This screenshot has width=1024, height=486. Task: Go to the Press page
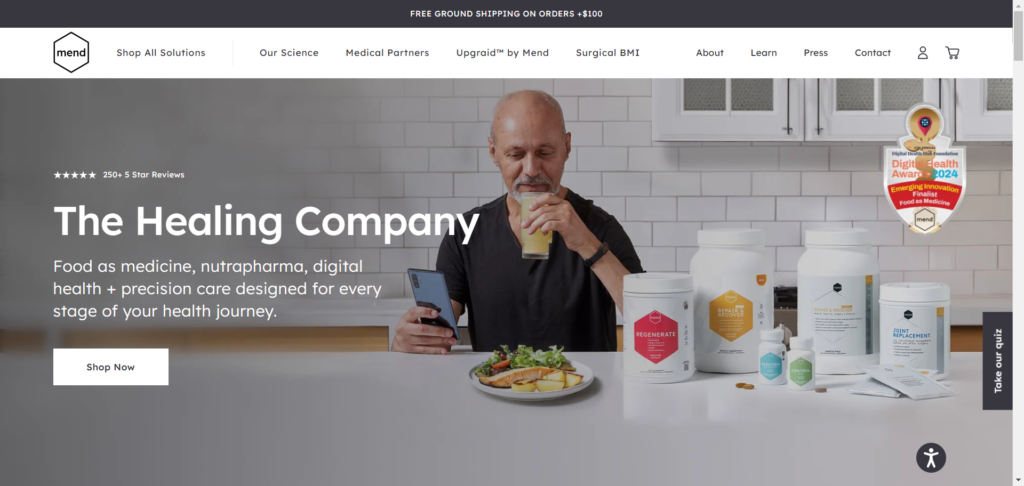(x=816, y=53)
